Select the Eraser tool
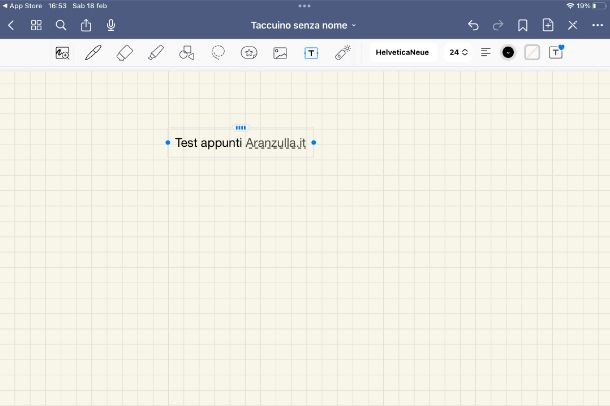The width and height of the screenshot is (610, 406). tap(124, 53)
